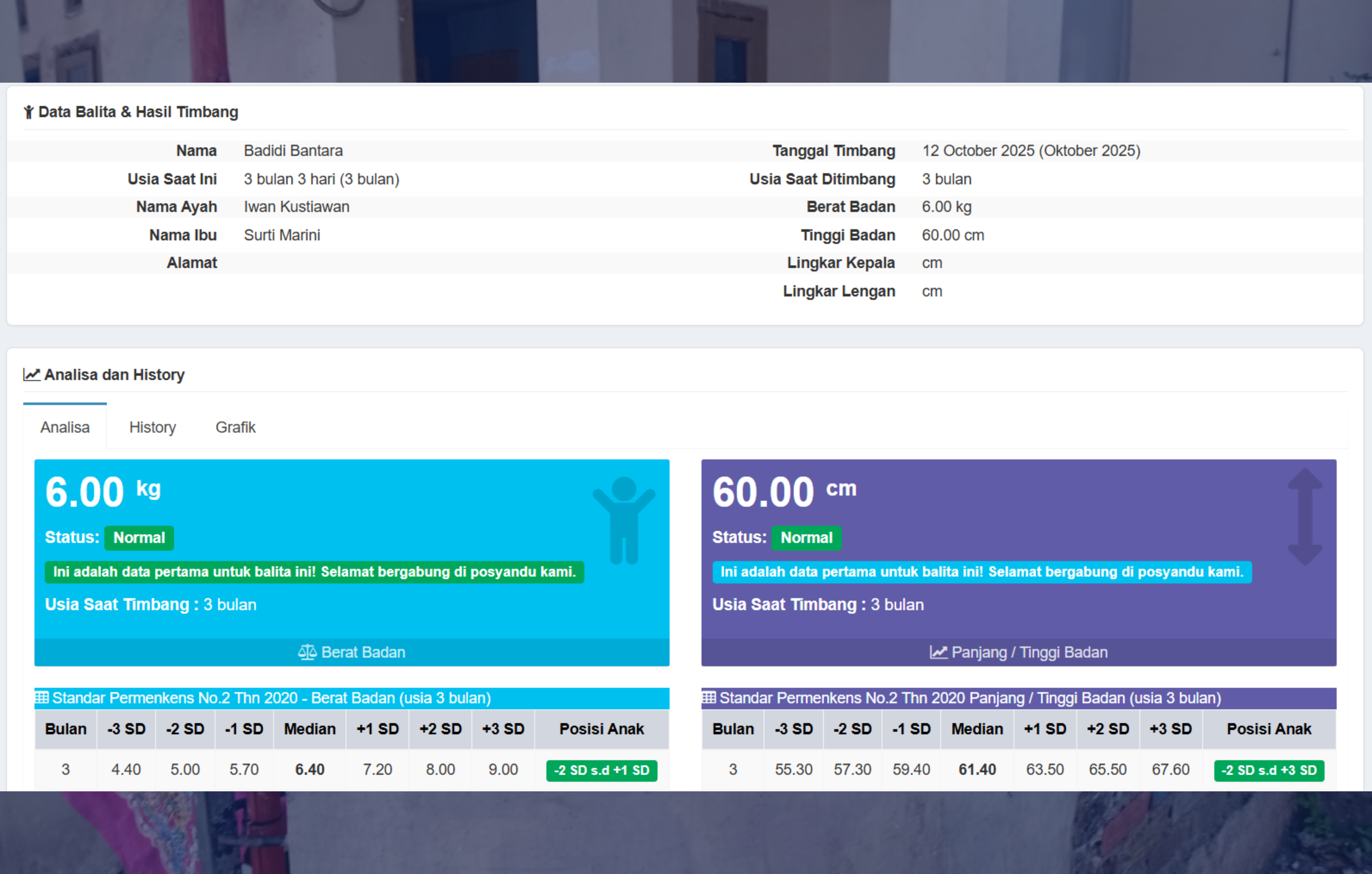The width and height of the screenshot is (1372, 874).
Task: Click the green first-data message in weight card
Action: [314, 571]
